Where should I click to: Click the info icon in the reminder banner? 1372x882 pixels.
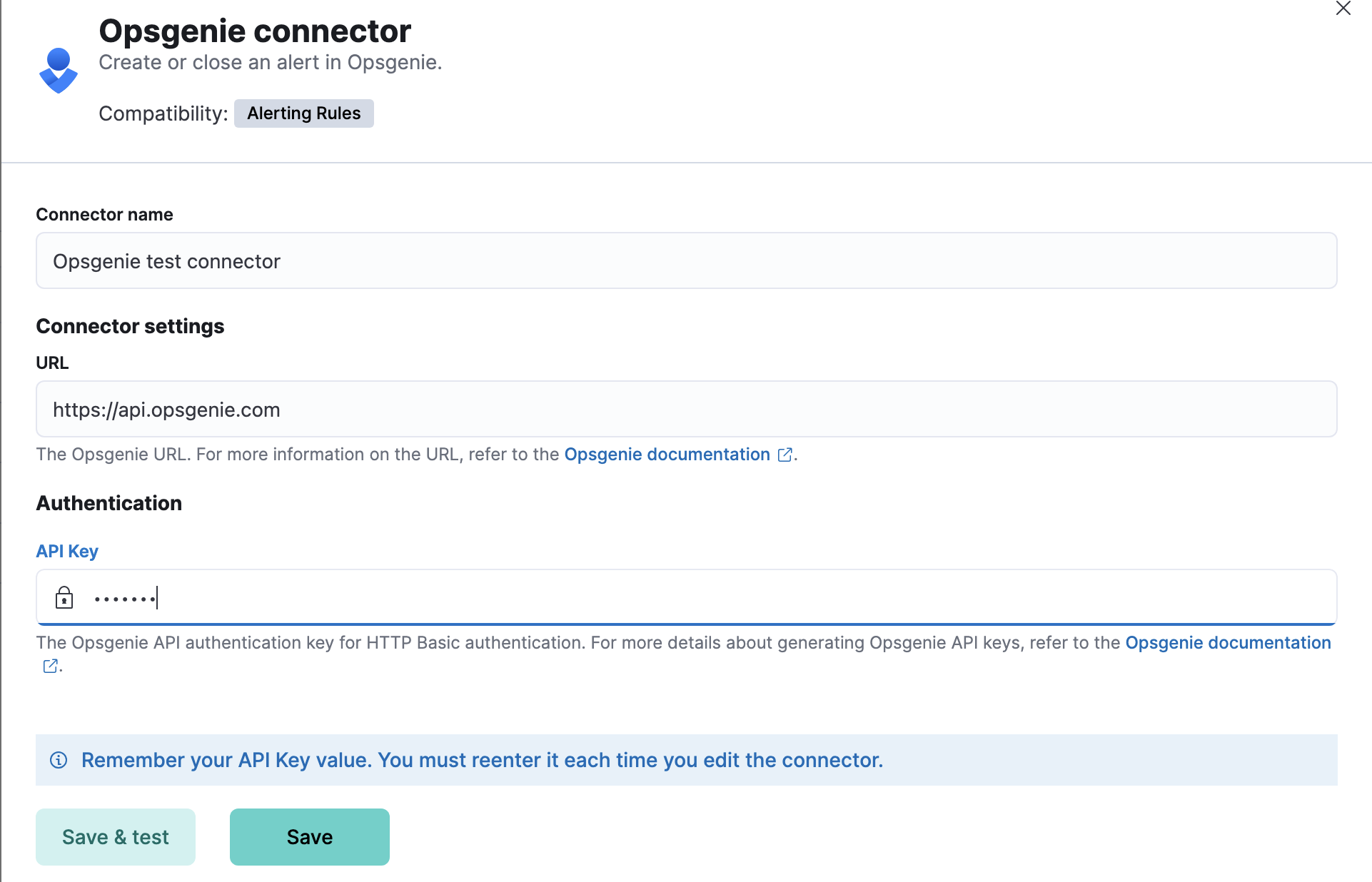click(59, 760)
